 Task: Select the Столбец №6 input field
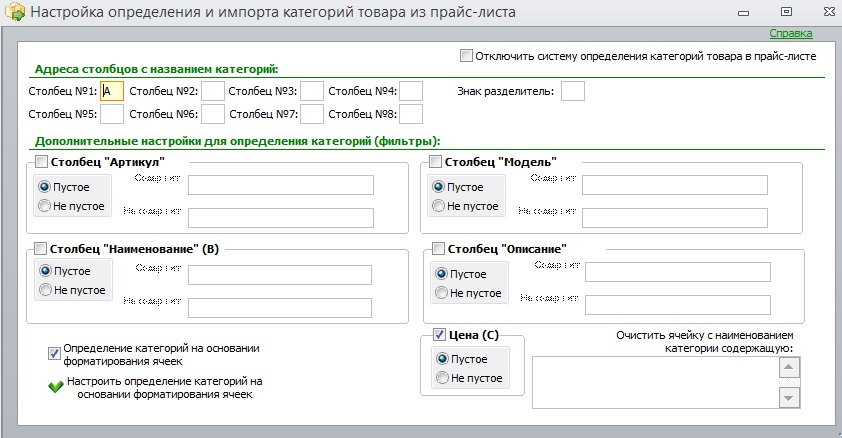point(213,114)
